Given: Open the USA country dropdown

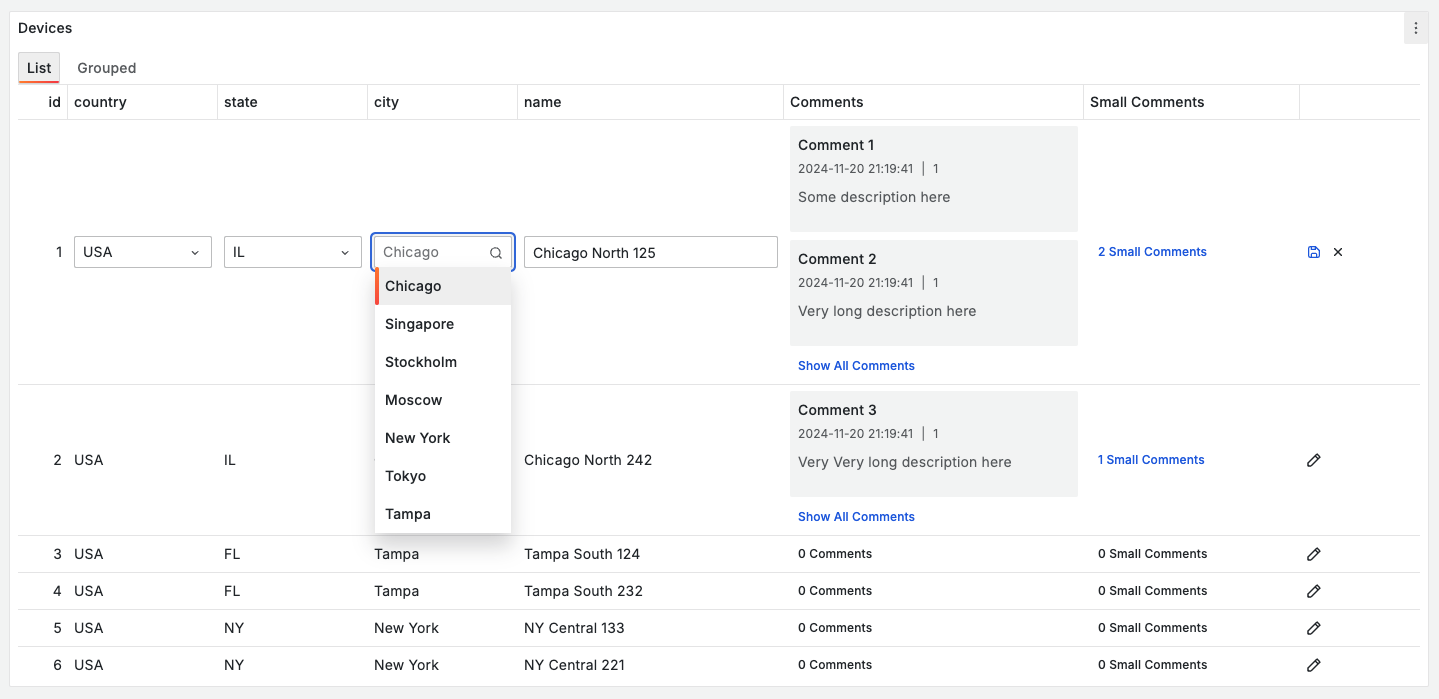Looking at the screenshot, I should point(143,252).
